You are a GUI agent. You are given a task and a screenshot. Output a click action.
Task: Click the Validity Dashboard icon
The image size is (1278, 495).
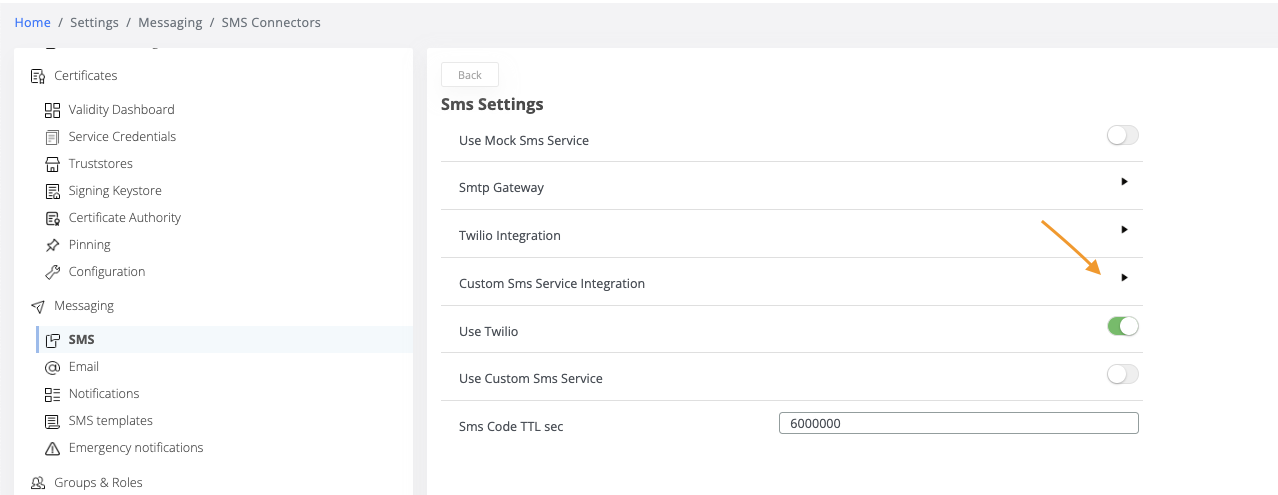[x=53, y=110]
